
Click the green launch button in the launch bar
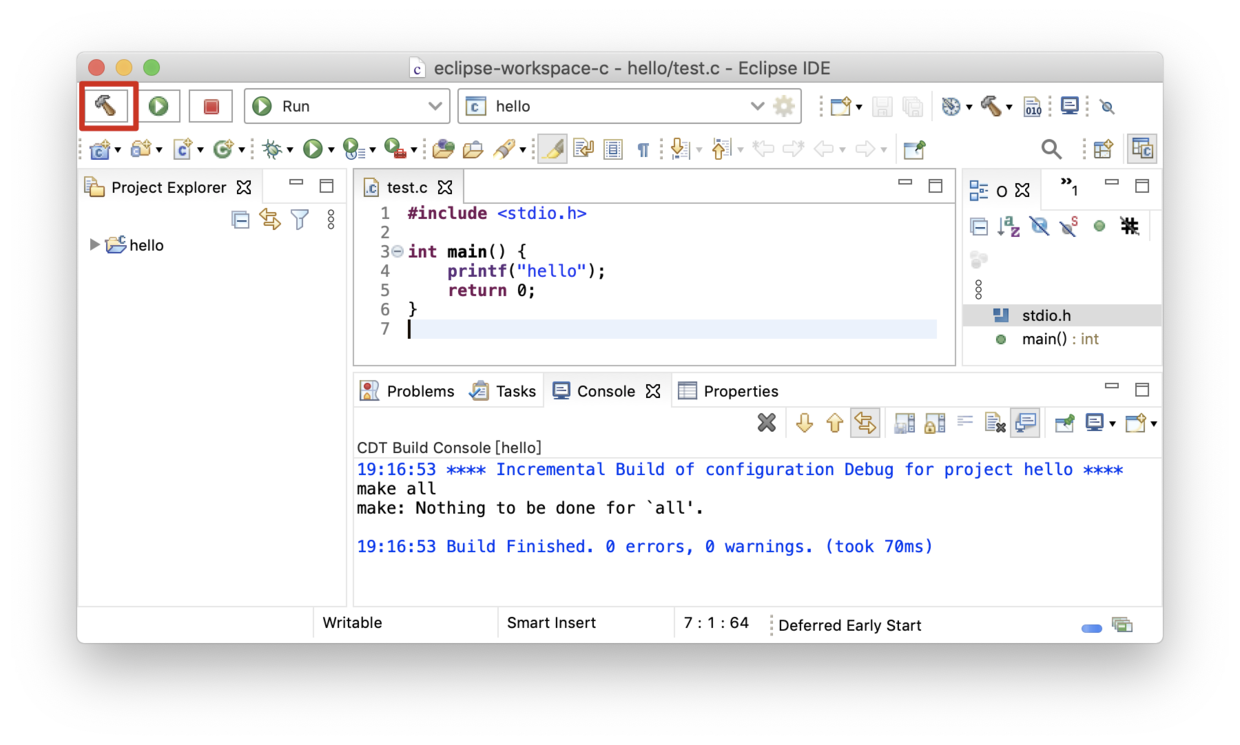pos(158,106)
